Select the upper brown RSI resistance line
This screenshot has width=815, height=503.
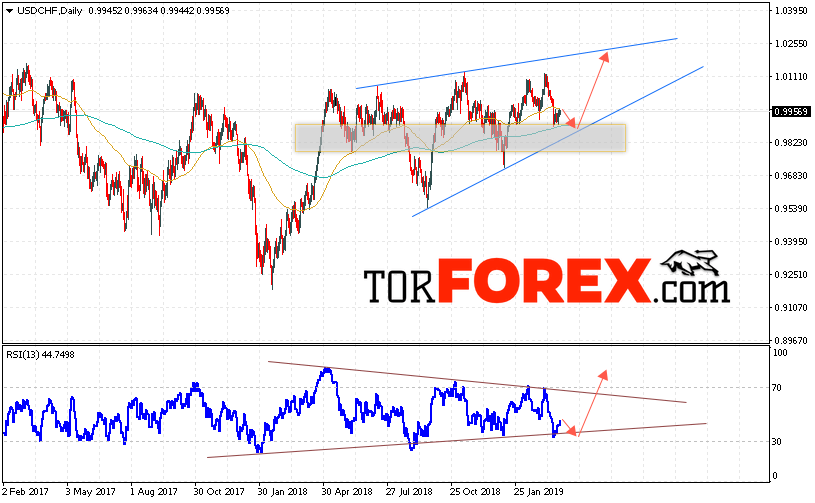tap(477, 382)
